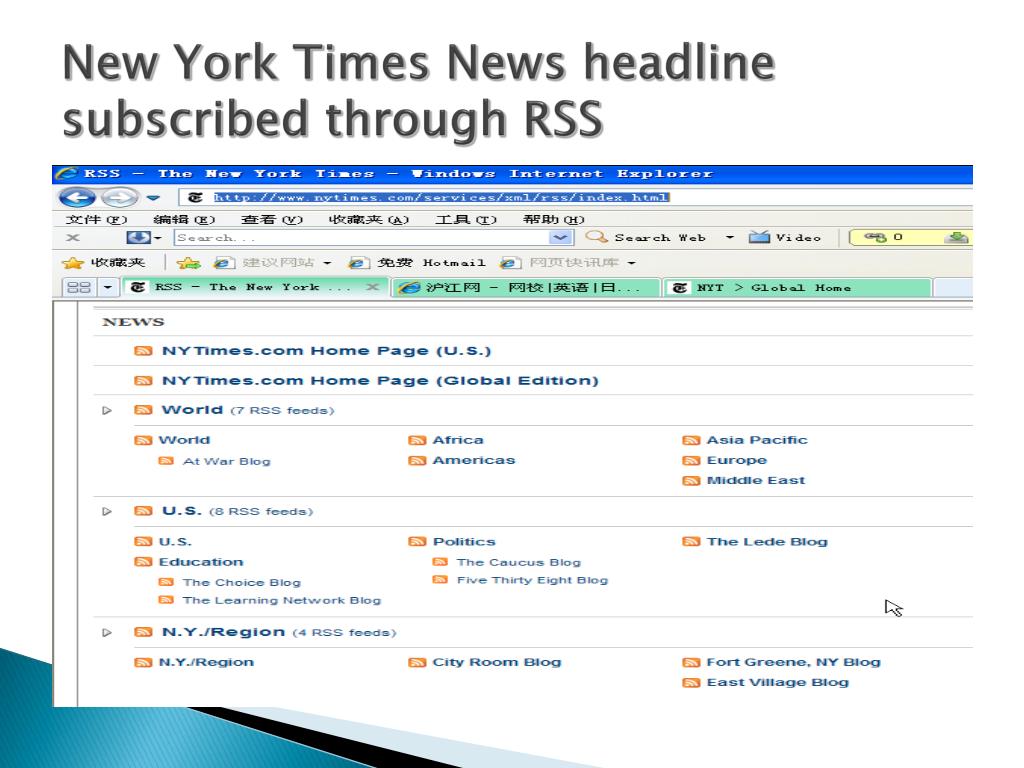Close the search toolbar with the X

tap(73, 238)
